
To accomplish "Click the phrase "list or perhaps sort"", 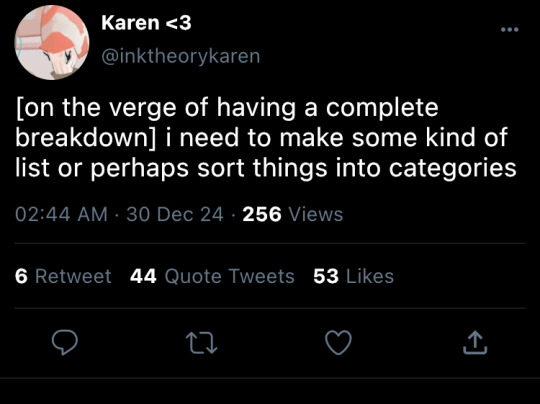I will point(130,169).
